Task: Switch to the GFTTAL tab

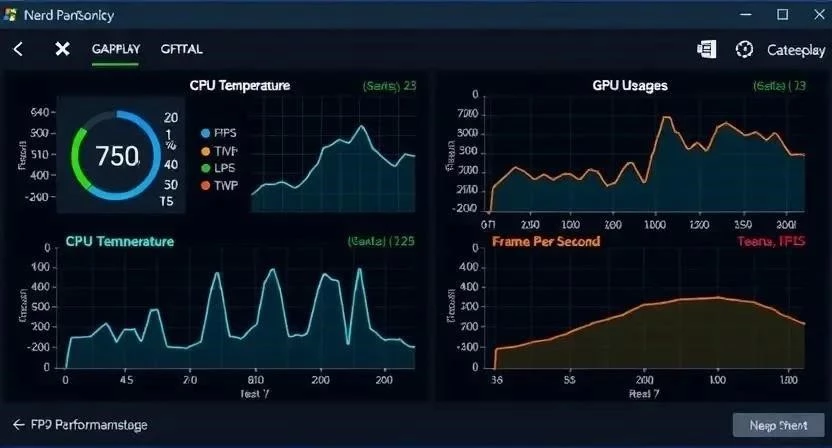Action: pos(182,49)
